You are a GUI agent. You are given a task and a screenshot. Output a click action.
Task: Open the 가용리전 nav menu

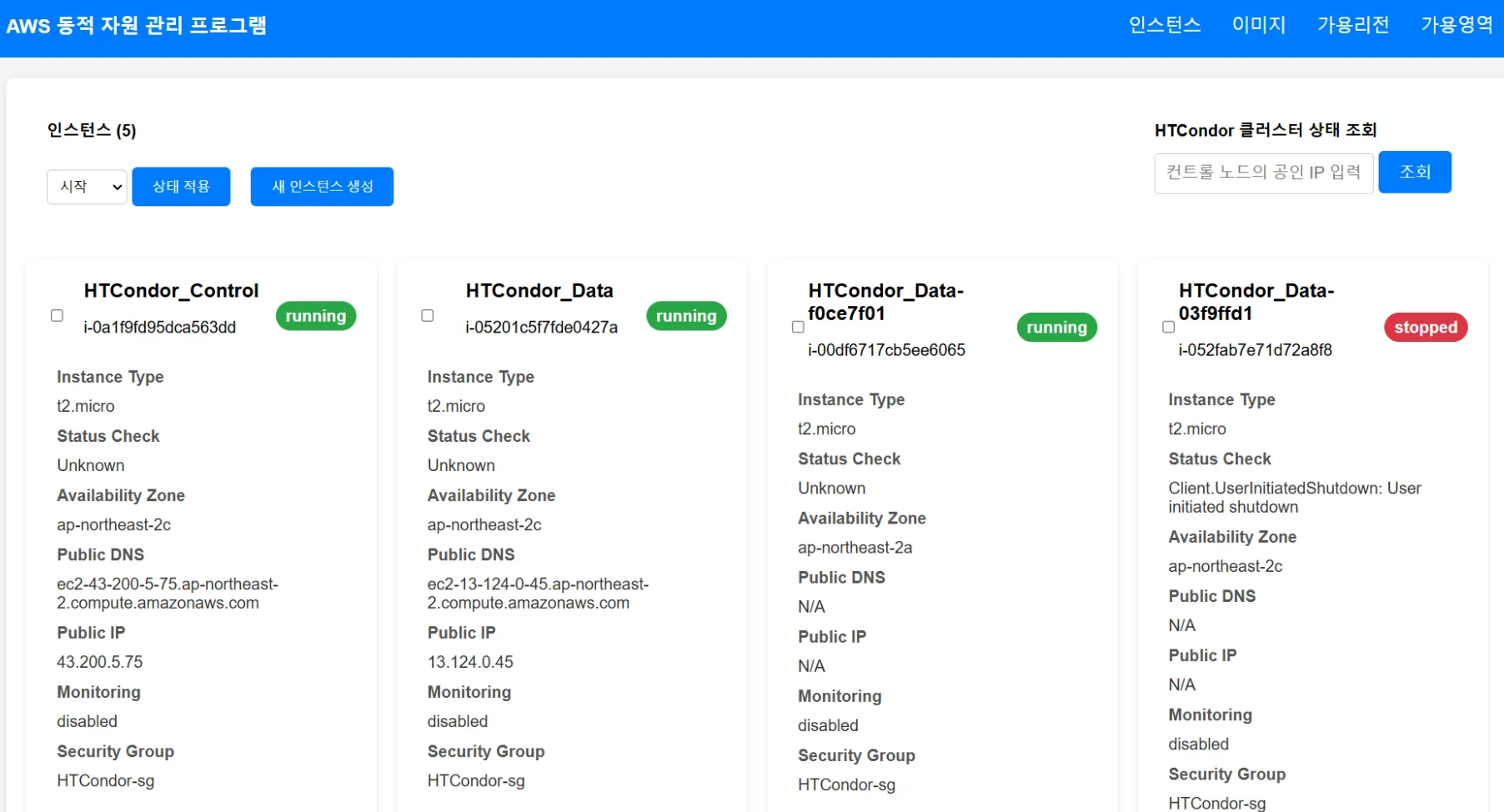click(1353, 25)
